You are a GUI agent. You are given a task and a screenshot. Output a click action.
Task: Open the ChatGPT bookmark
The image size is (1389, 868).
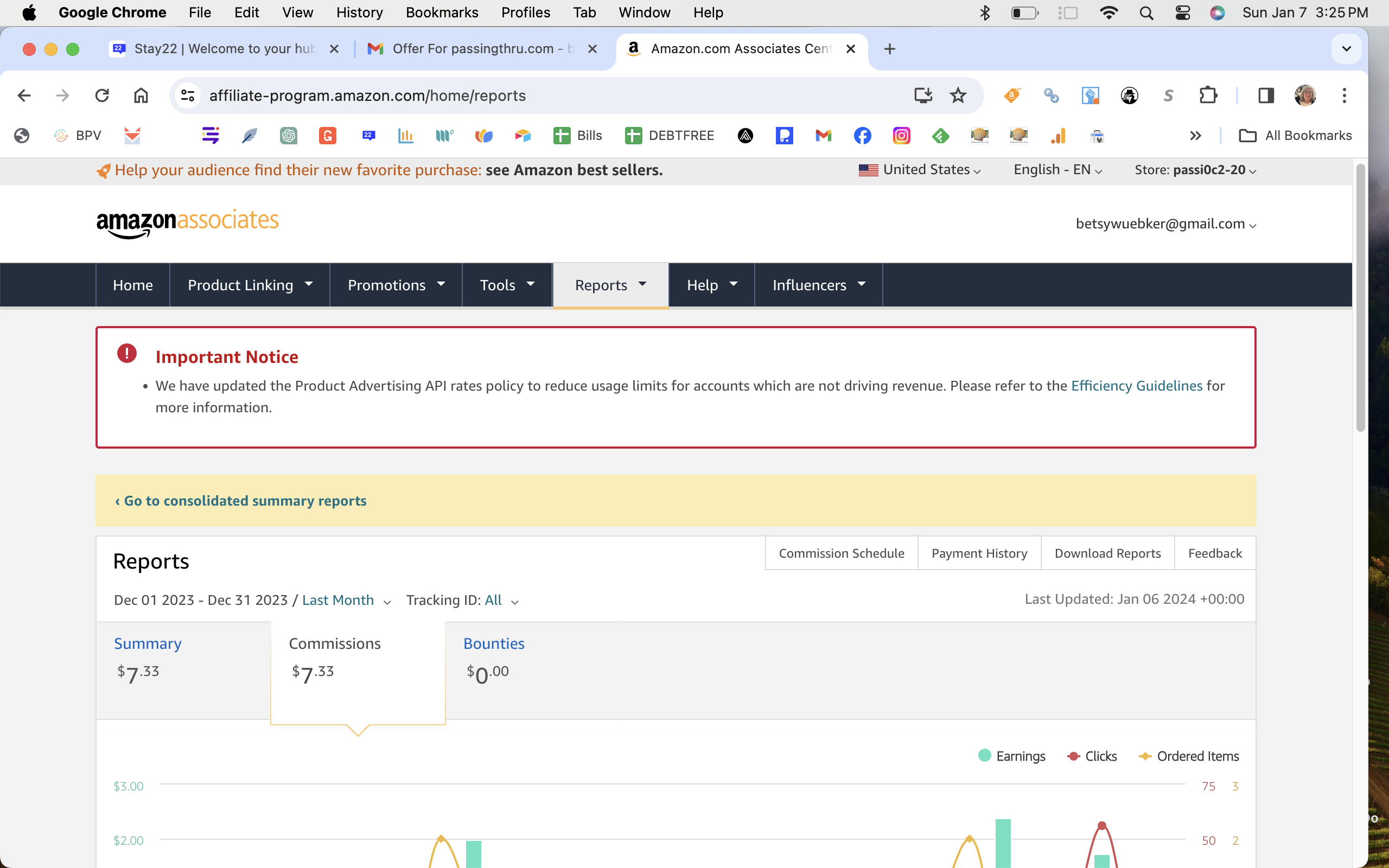pos(288,136)
